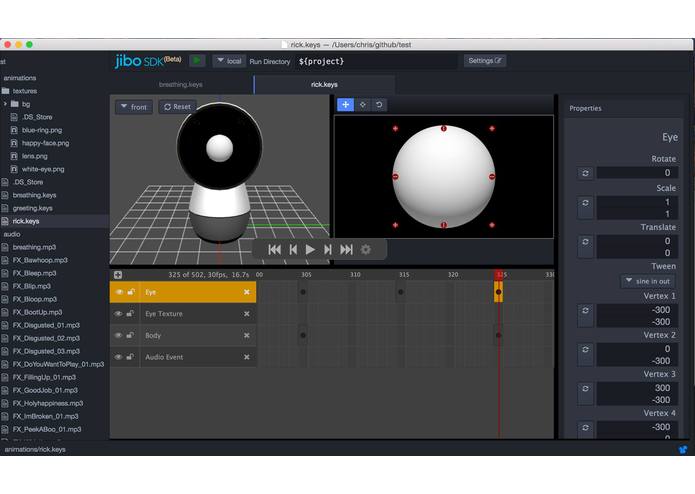Image resolution: width=695 pixels, height=494 pixels.
Task: Open the front camera view dropdown
Action: pos(134,107)
